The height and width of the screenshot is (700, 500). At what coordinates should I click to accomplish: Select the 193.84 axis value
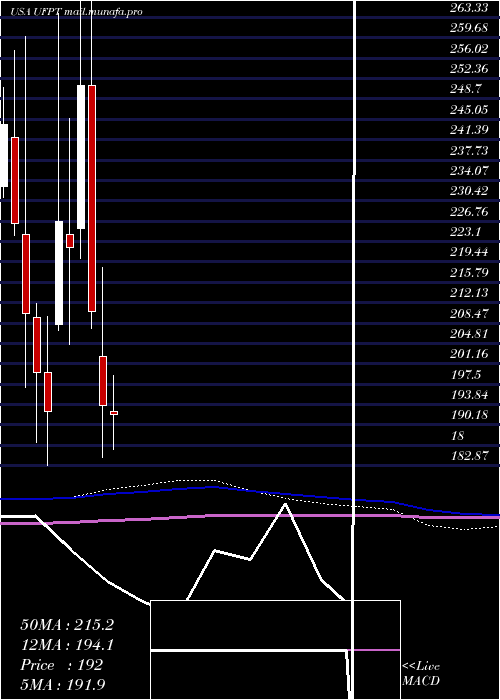coord(469,395)
